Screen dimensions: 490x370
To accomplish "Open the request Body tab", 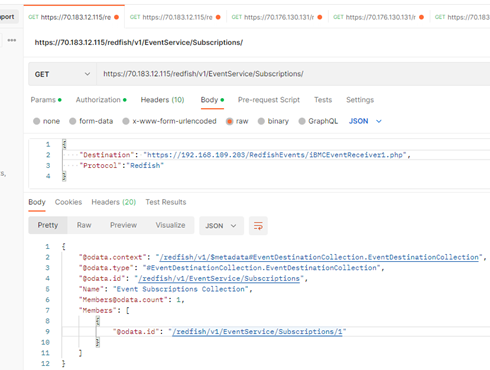I will (x=212, y=100).
